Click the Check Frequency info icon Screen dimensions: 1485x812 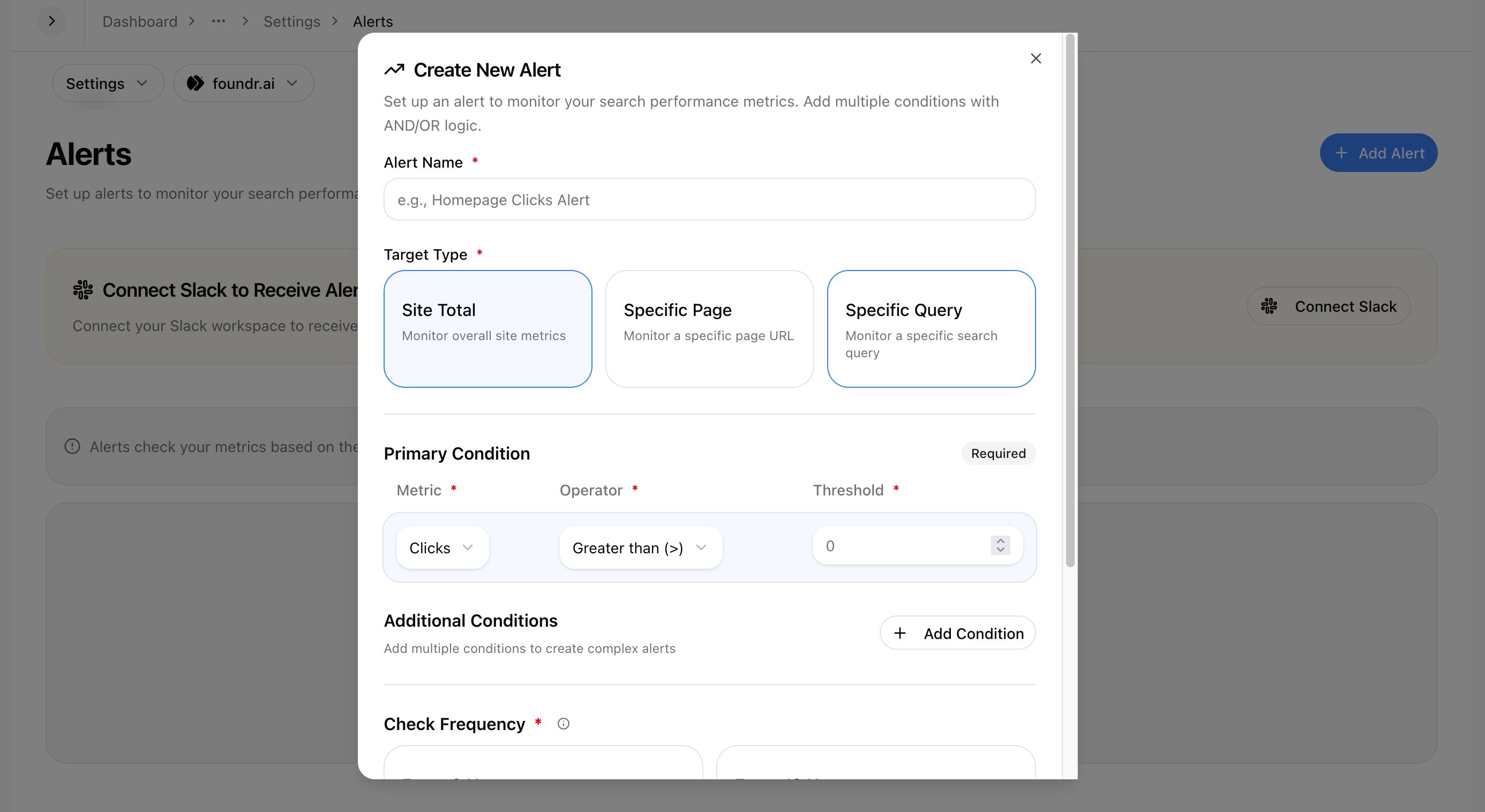563,724
